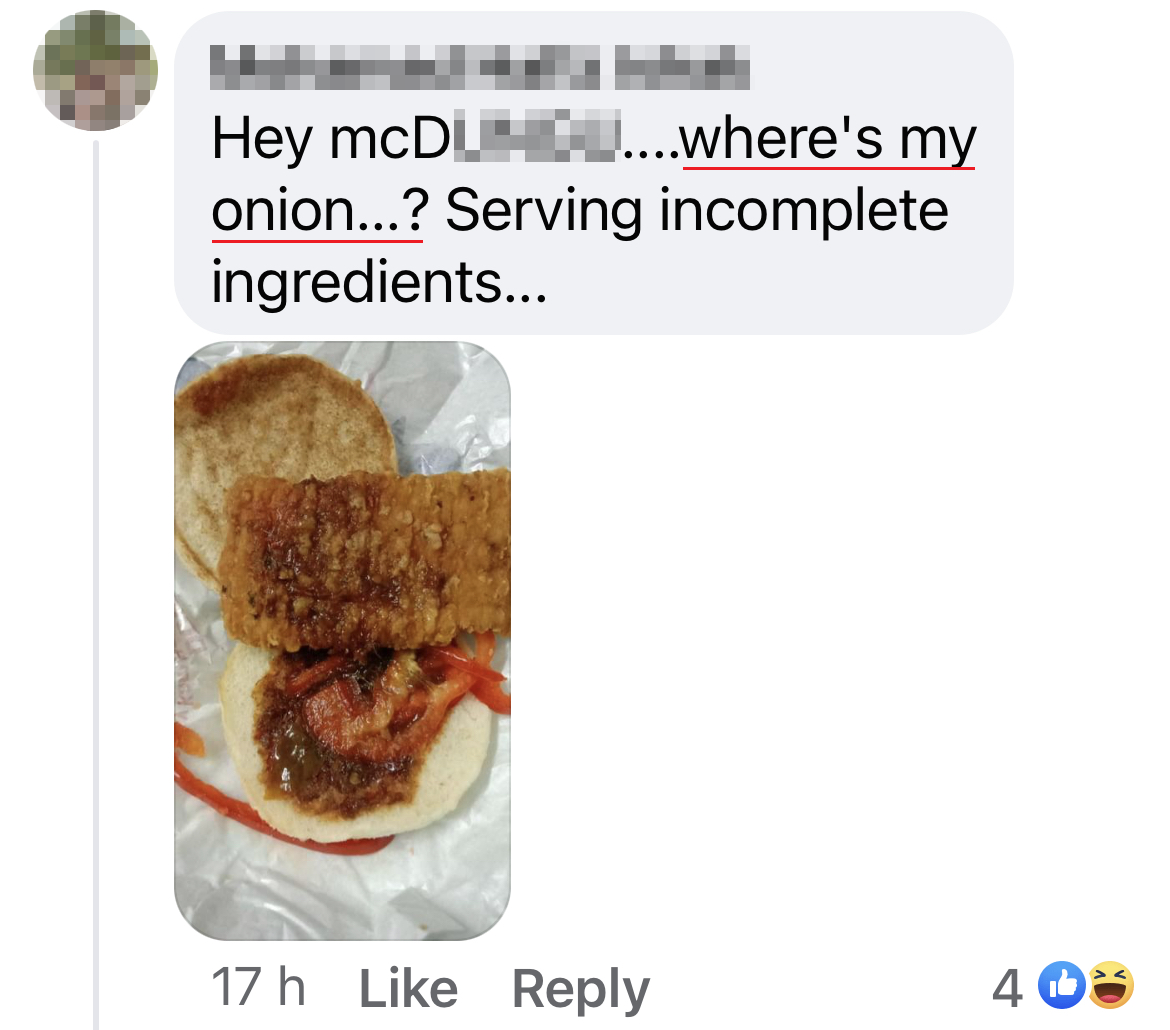Reply to the comment
1170x1030 pixels.
click(x=581, y=990)
